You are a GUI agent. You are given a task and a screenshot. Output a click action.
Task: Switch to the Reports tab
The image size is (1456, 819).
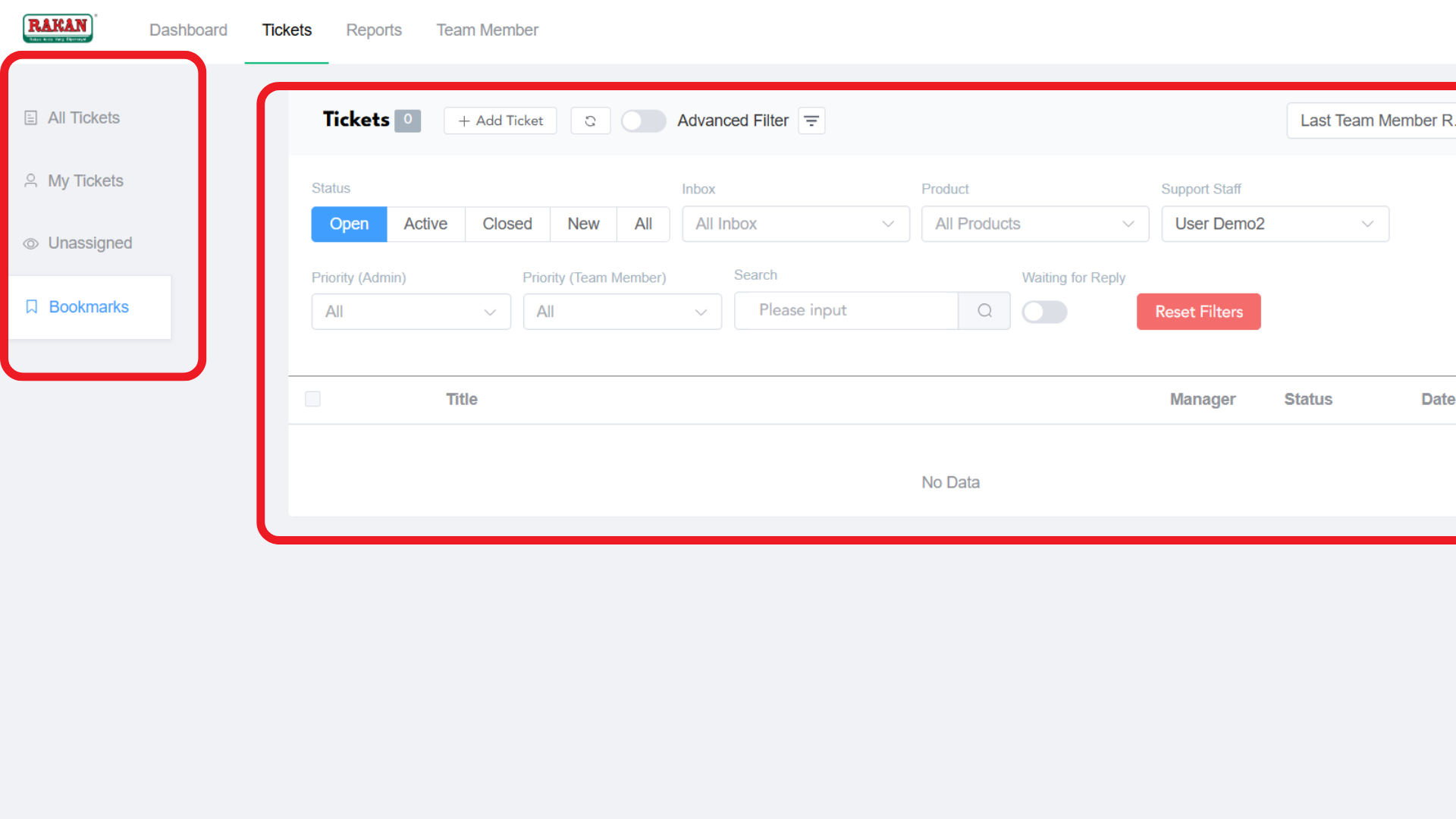[x=374, y=30]
